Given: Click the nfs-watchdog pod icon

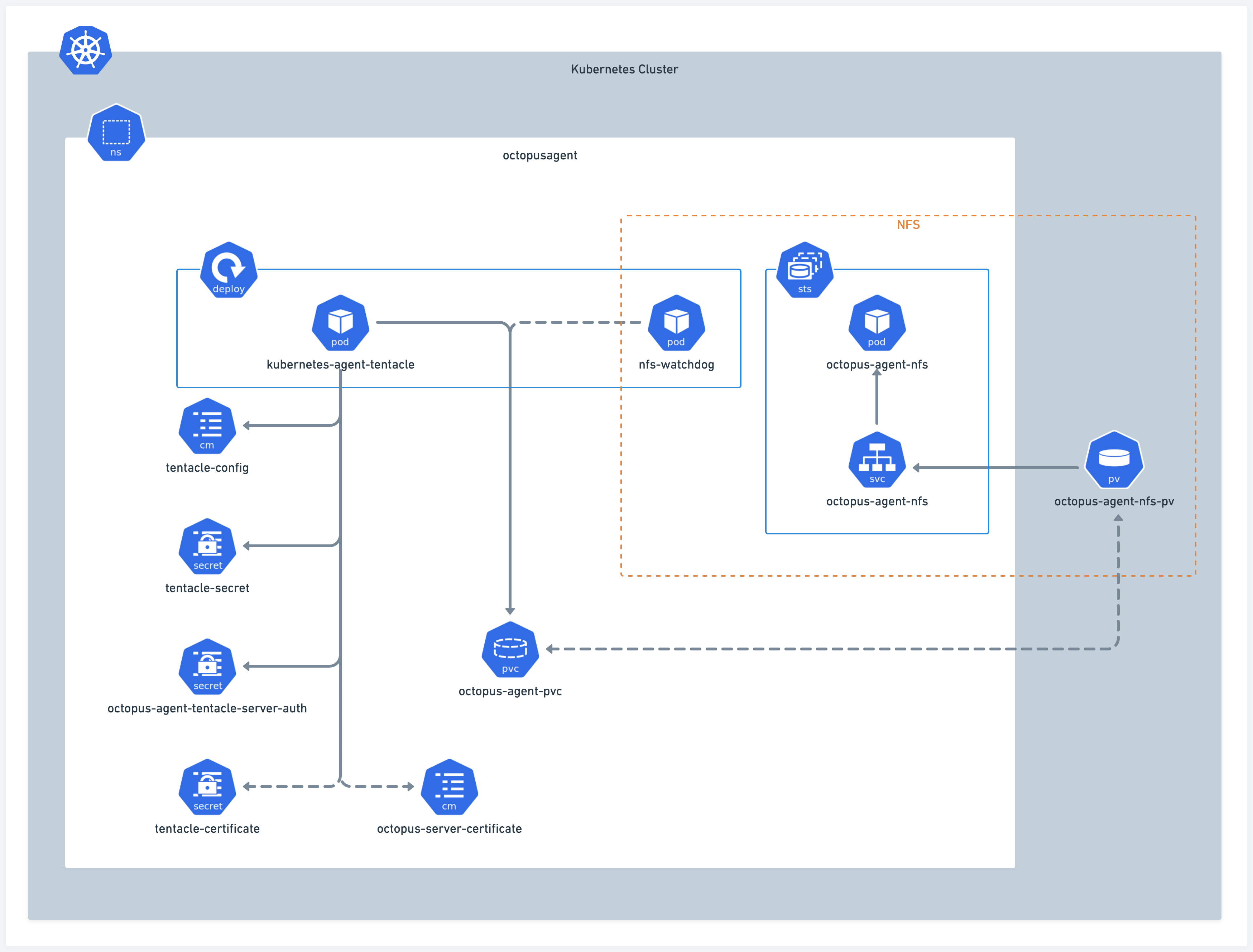Looking at the screenshot, I should (x=677, y=322).
